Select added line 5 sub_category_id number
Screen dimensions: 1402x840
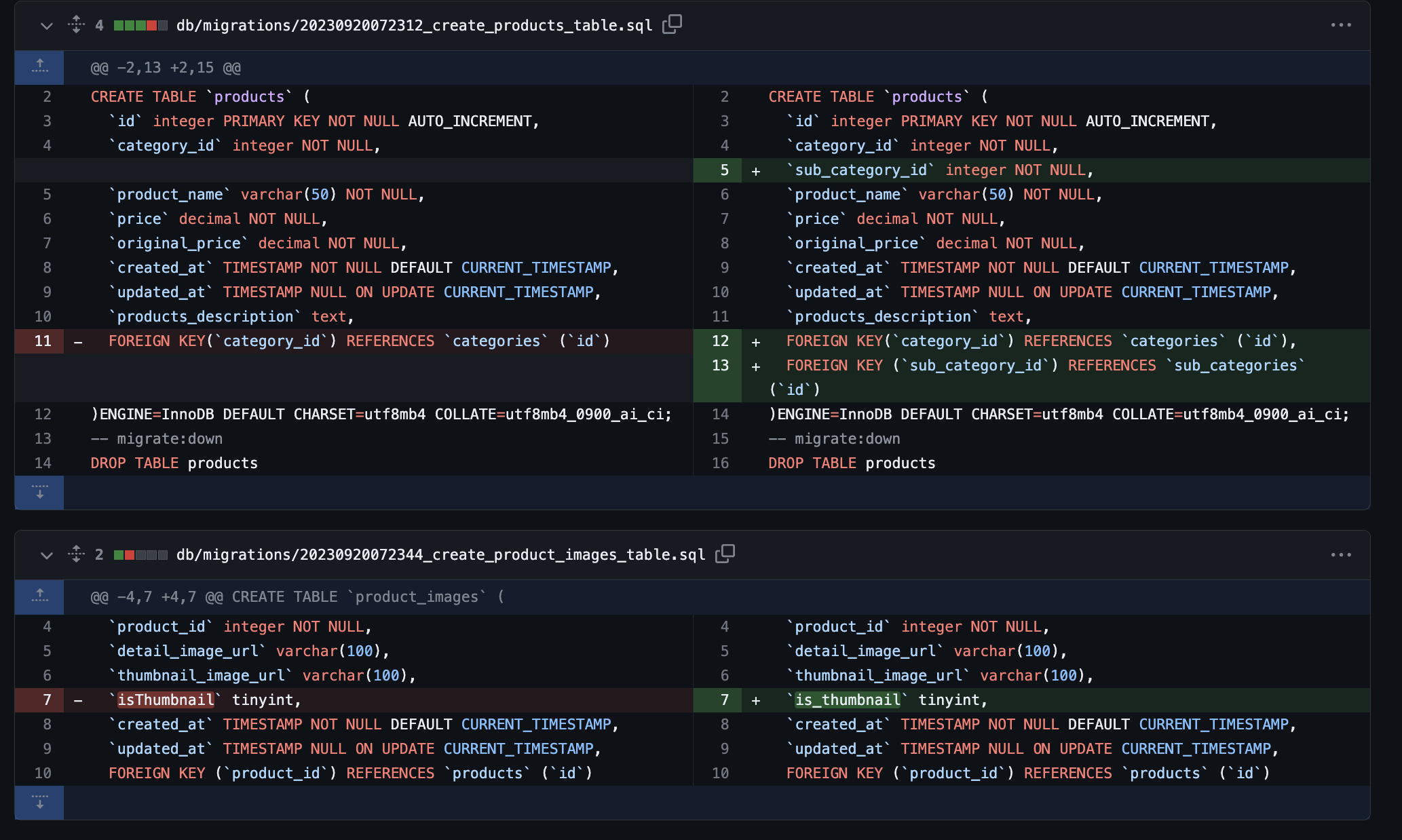tap(723, 170)
